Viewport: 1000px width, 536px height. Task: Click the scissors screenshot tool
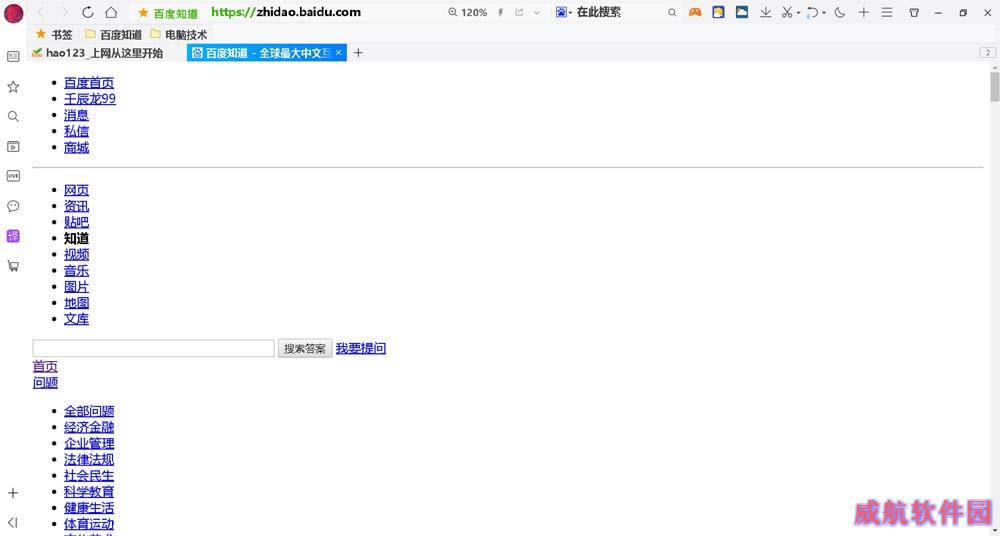787,12
